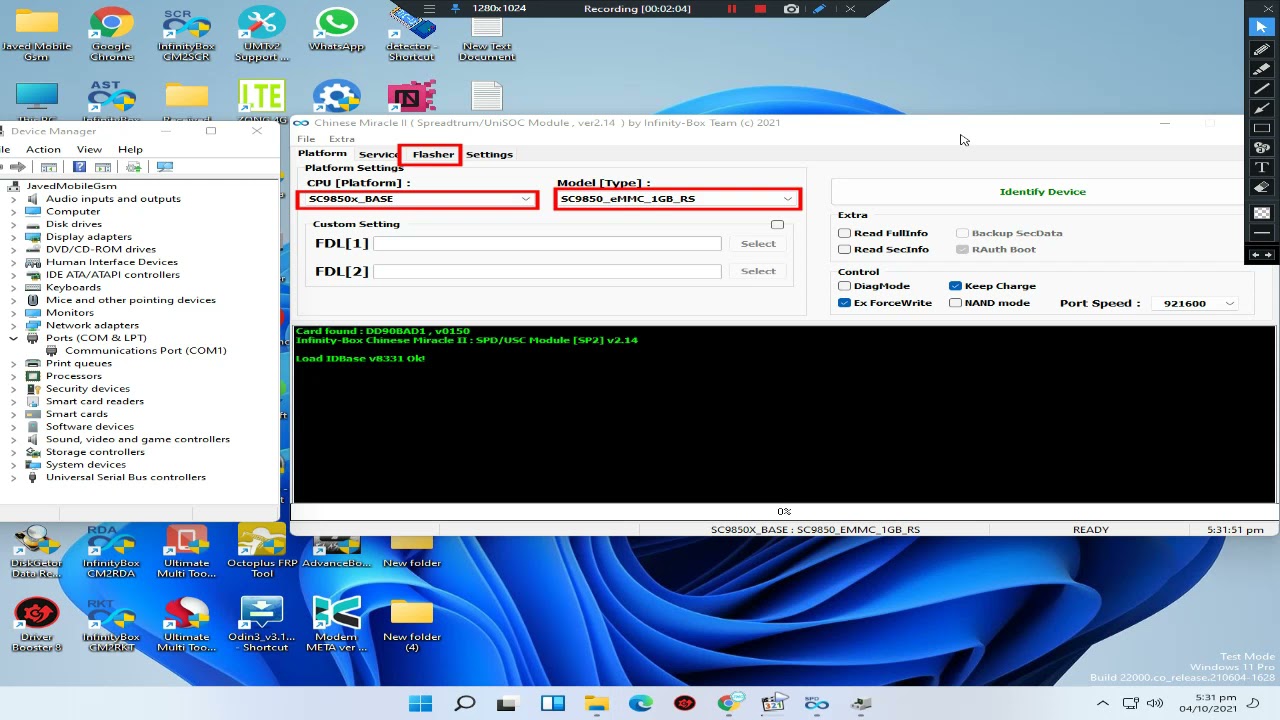Click the 0% progress bar
This screenshot has height=720, width=1280.
pyautogui.click(x=784, y=512)
